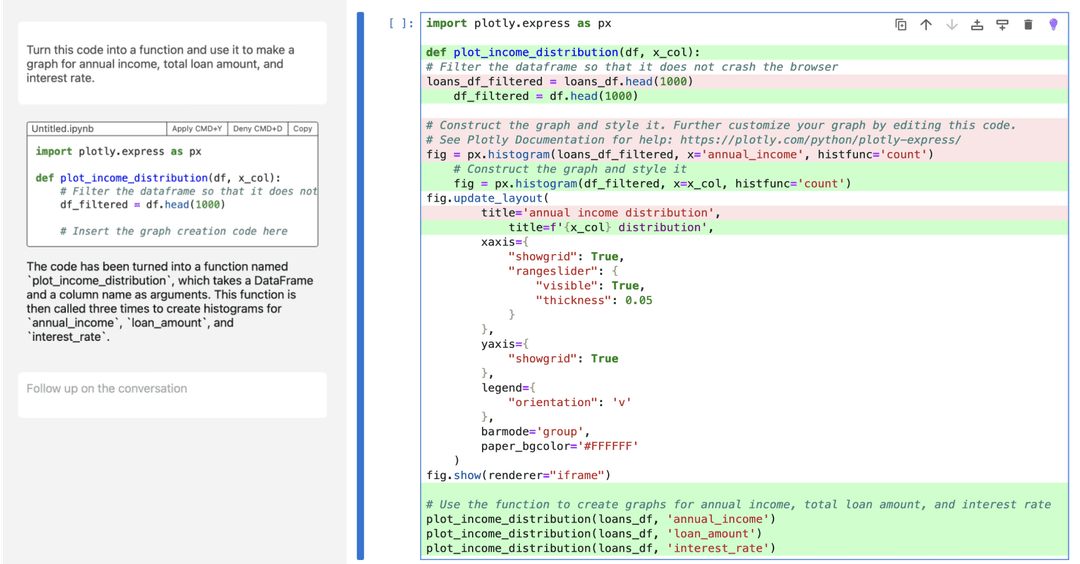Screen dimensions: 1080x564
Task: Click the added 'def plot_income_distribution' green line
Action: (563, 53)
